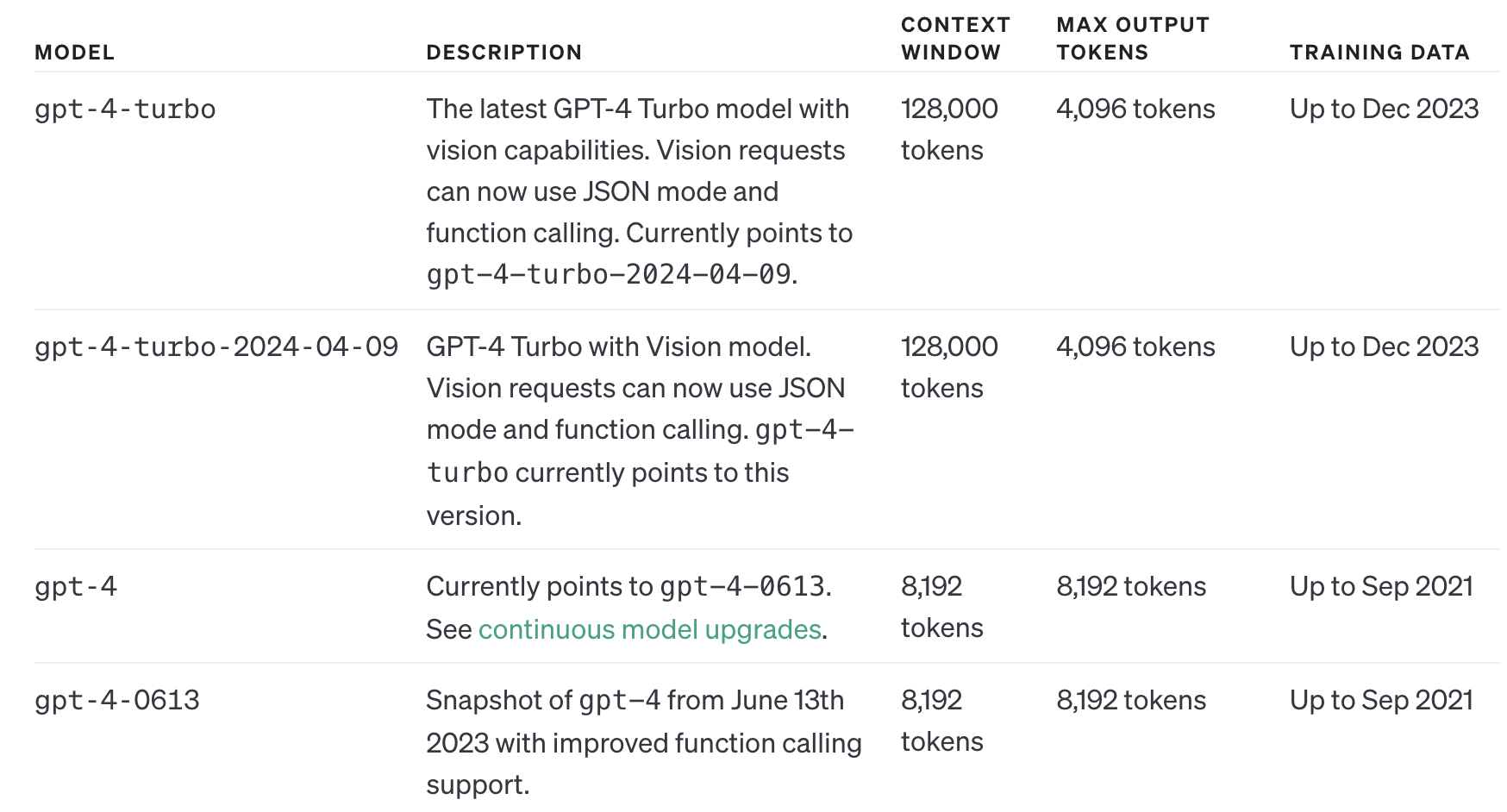Select the gpt-4-turbo-2024-04-09 model name in first column

(x=216, y=347)
